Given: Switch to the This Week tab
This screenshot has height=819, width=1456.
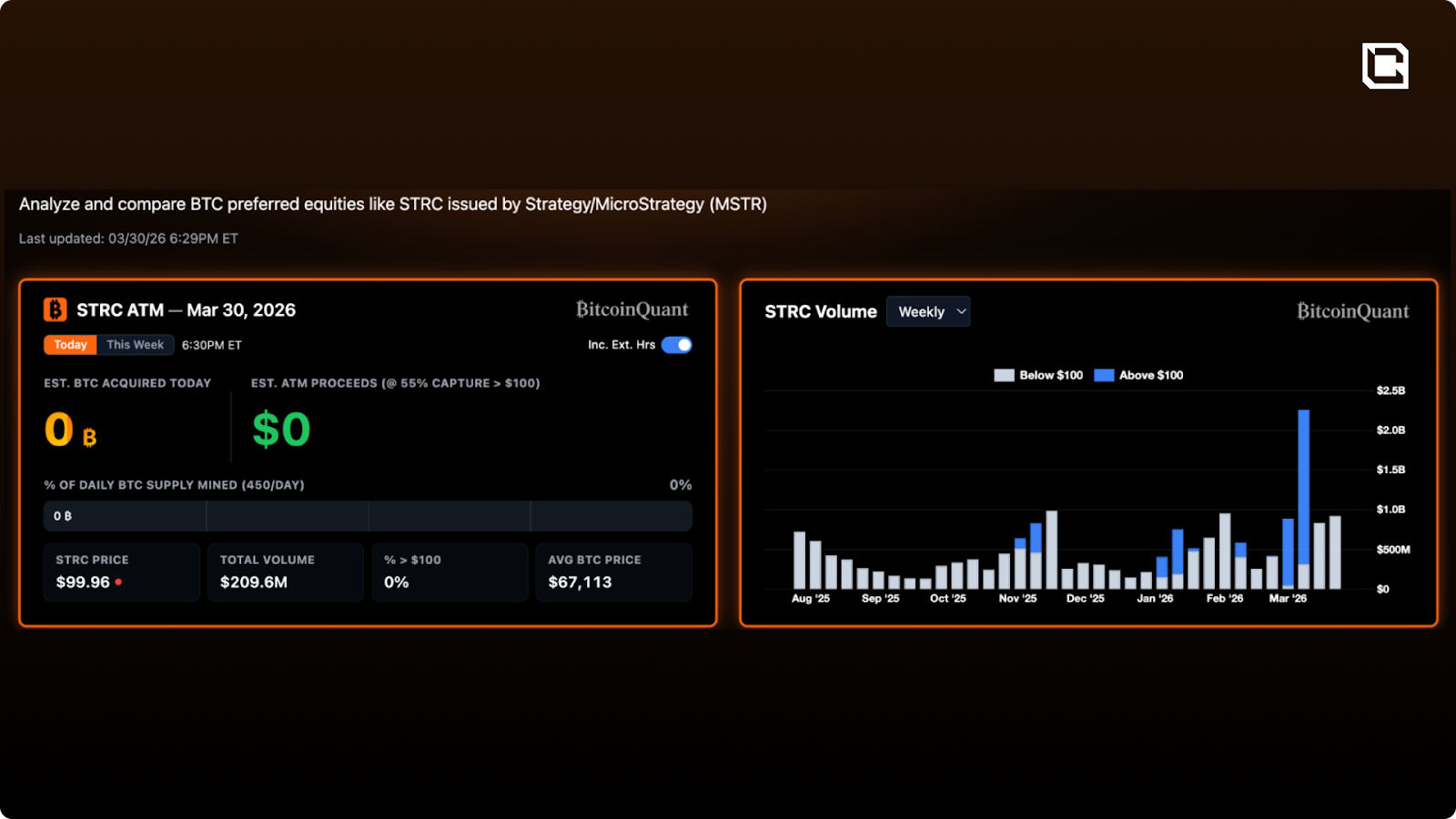Looking at the screenshot, I should pyautogui.click(x=135, y=345).
